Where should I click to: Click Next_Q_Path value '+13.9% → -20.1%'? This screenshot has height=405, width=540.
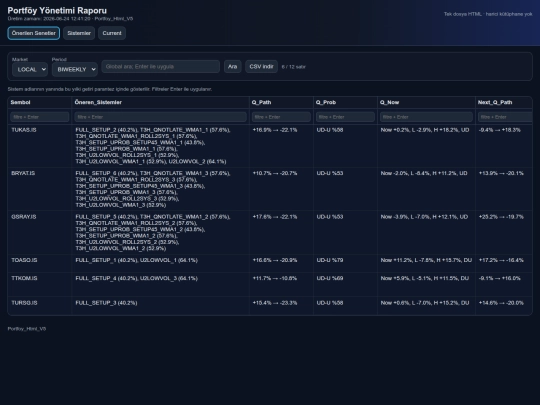pyautogui.click(x=501, y=173)
